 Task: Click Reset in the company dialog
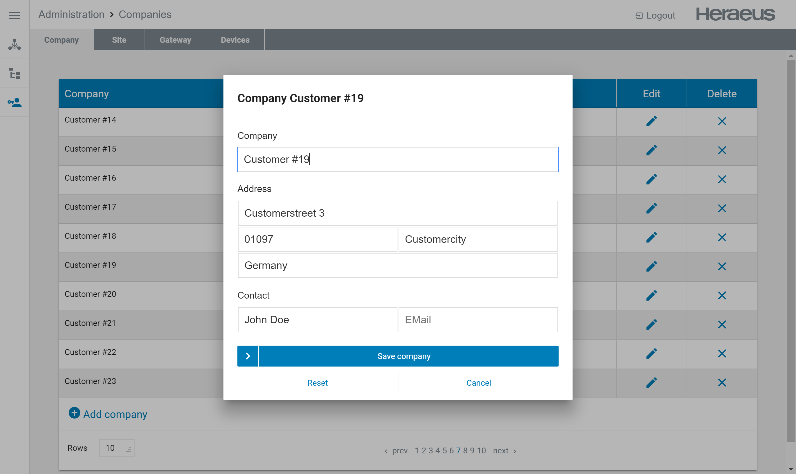pyautogui.click(x=317, y=383)
